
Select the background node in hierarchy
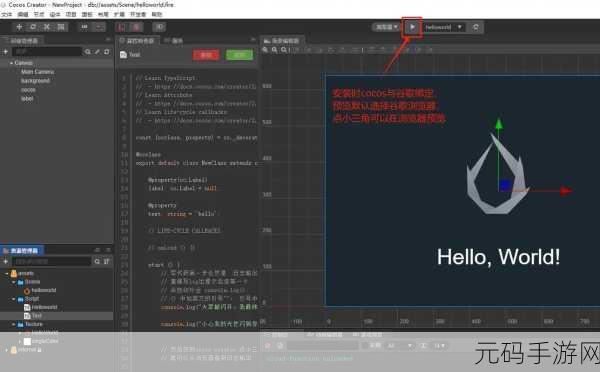tap(35, 81)
